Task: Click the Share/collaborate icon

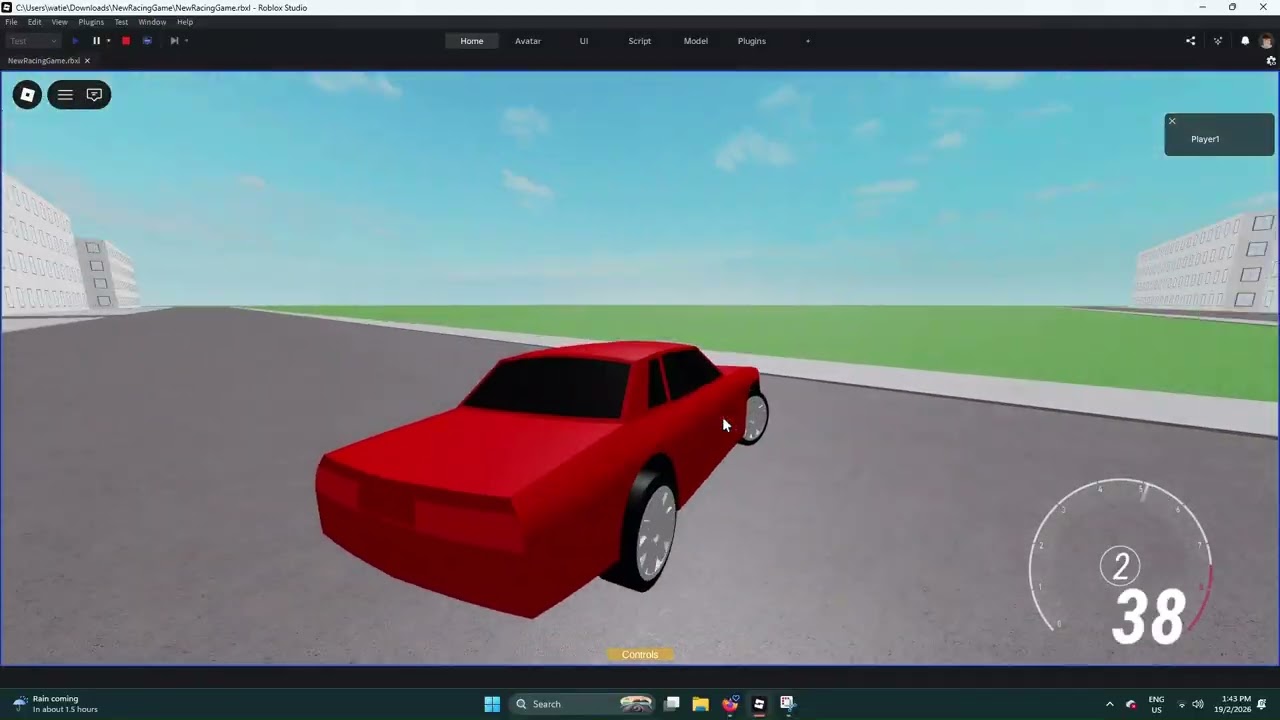Action: pos(1190,41)
